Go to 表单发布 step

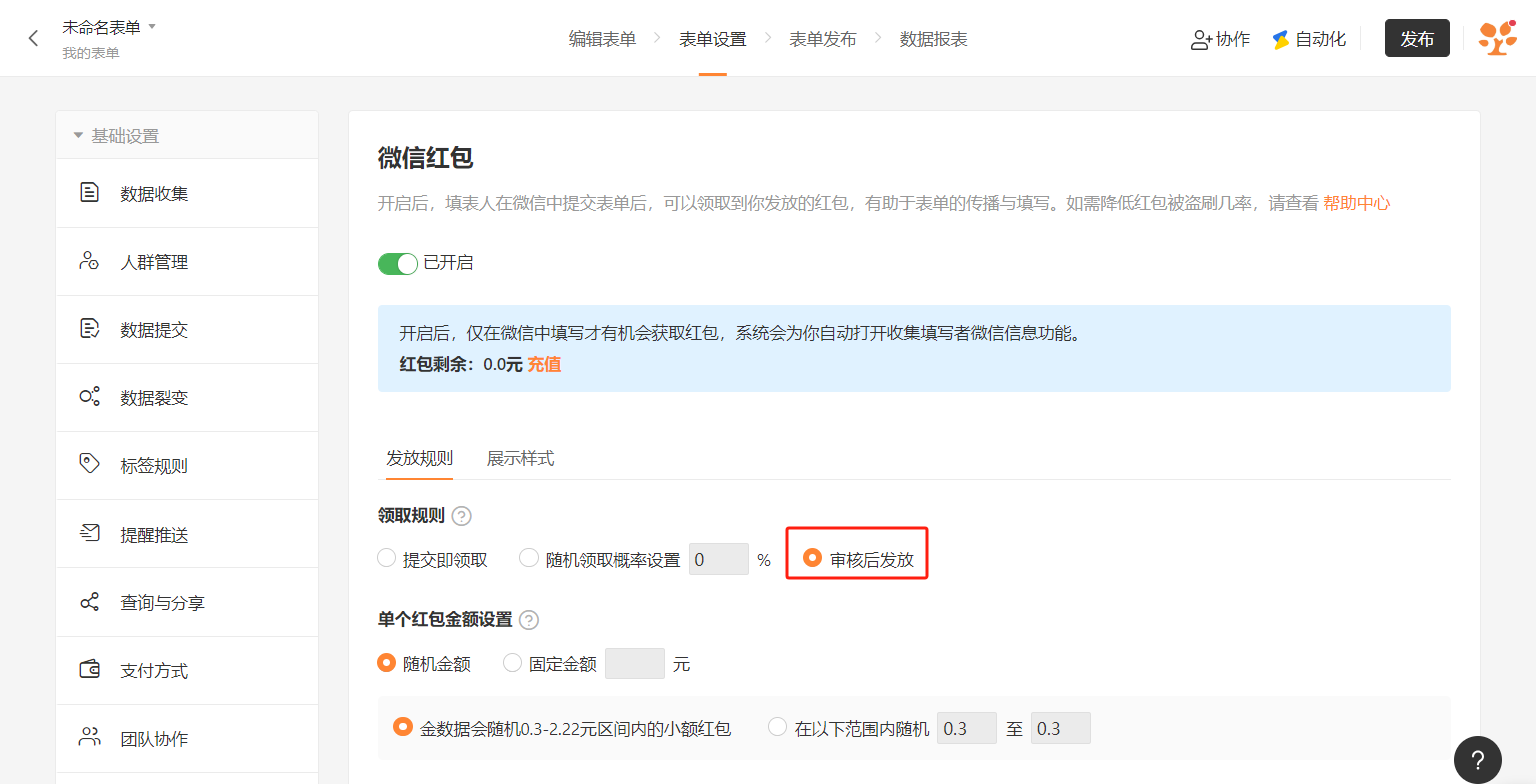pos(822,39)
